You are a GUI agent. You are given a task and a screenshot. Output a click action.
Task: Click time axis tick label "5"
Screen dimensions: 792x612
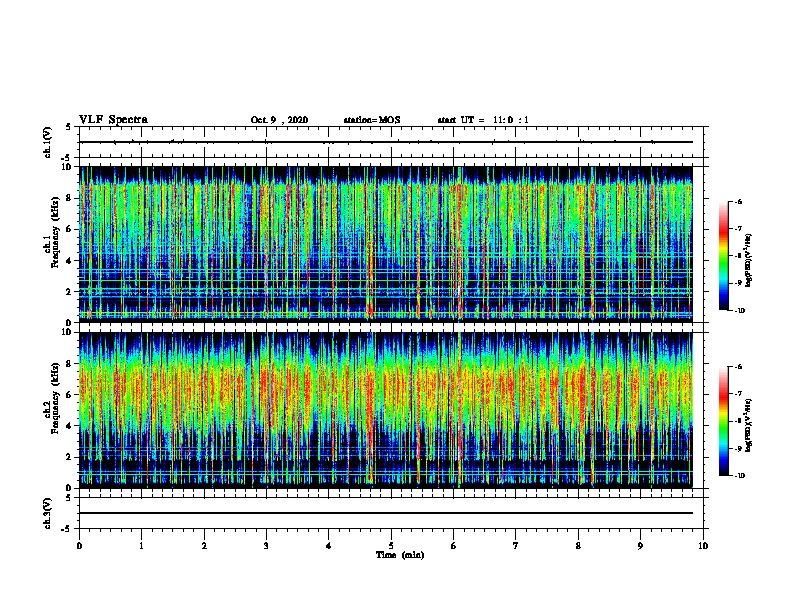coord(391,546)
